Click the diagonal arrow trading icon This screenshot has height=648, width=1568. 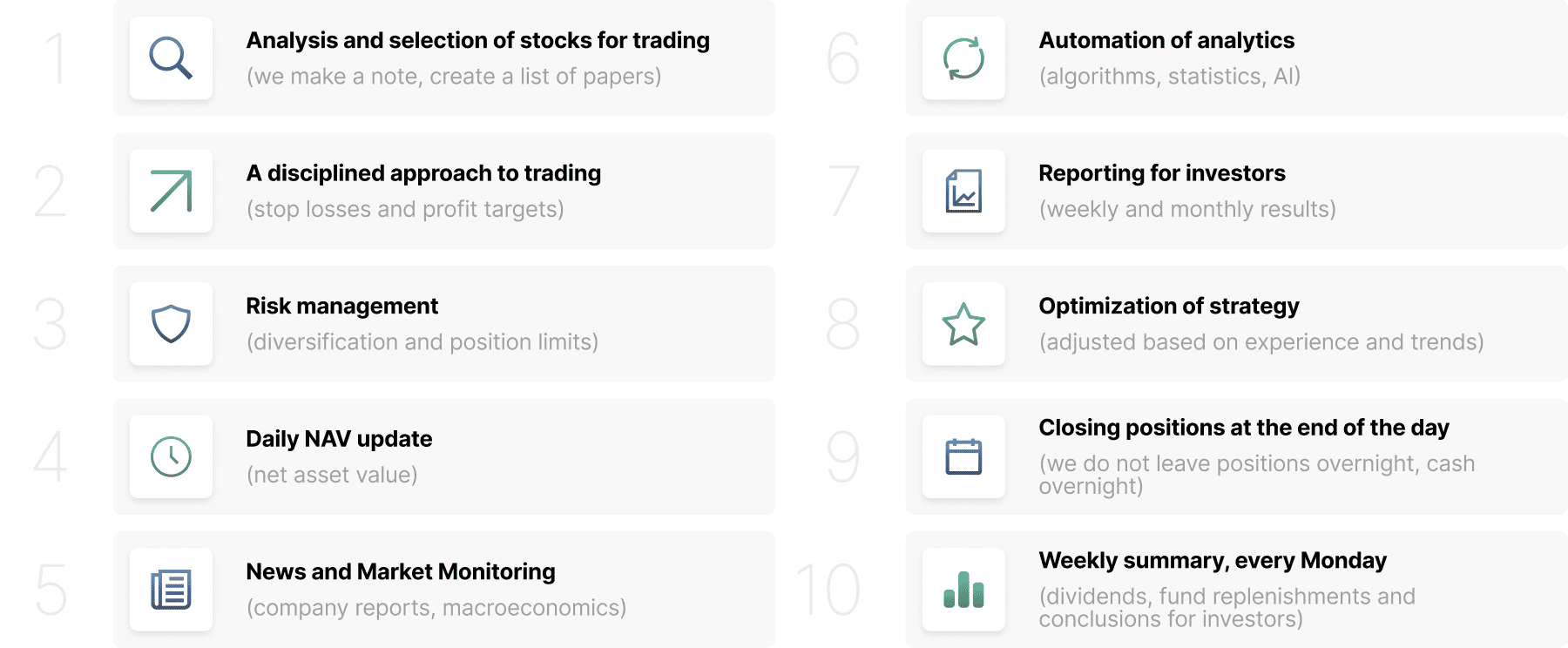pos(171,192)
